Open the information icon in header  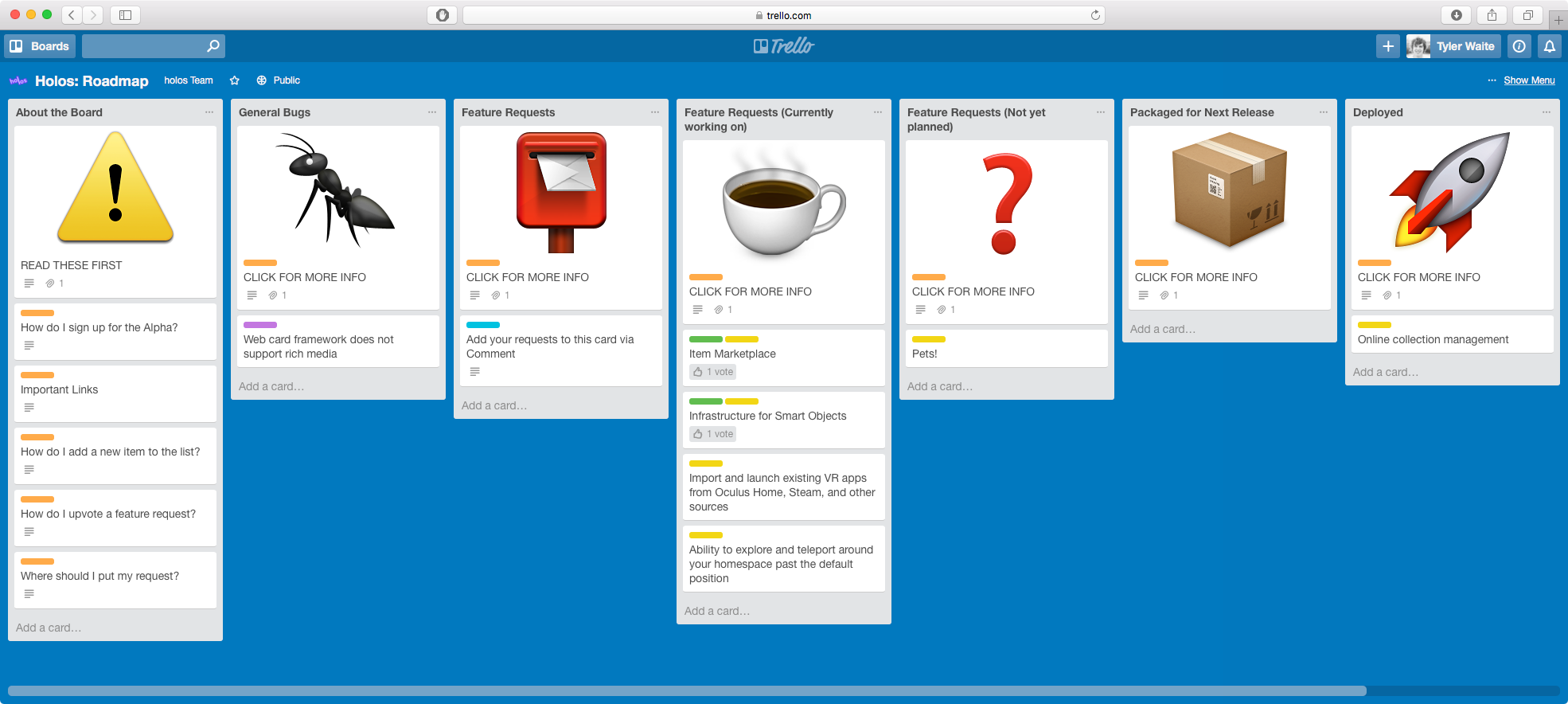(1519, 46)
